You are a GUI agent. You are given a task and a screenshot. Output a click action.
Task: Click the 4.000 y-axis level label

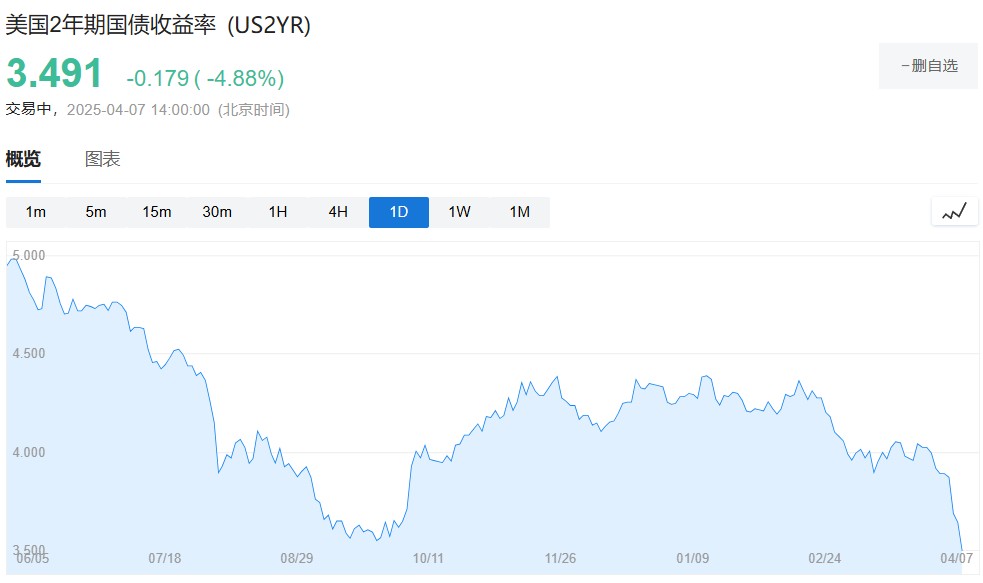click(29, 452)
